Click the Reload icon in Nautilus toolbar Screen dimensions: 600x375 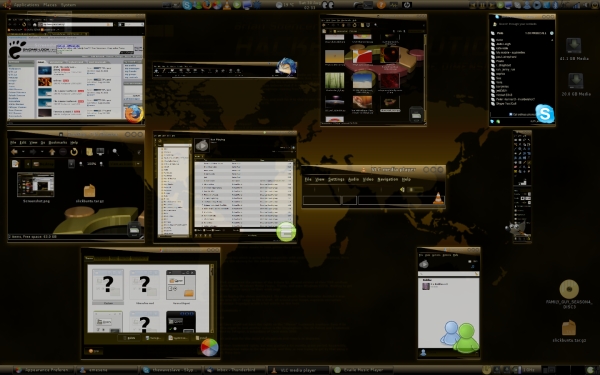click(74, 152)
